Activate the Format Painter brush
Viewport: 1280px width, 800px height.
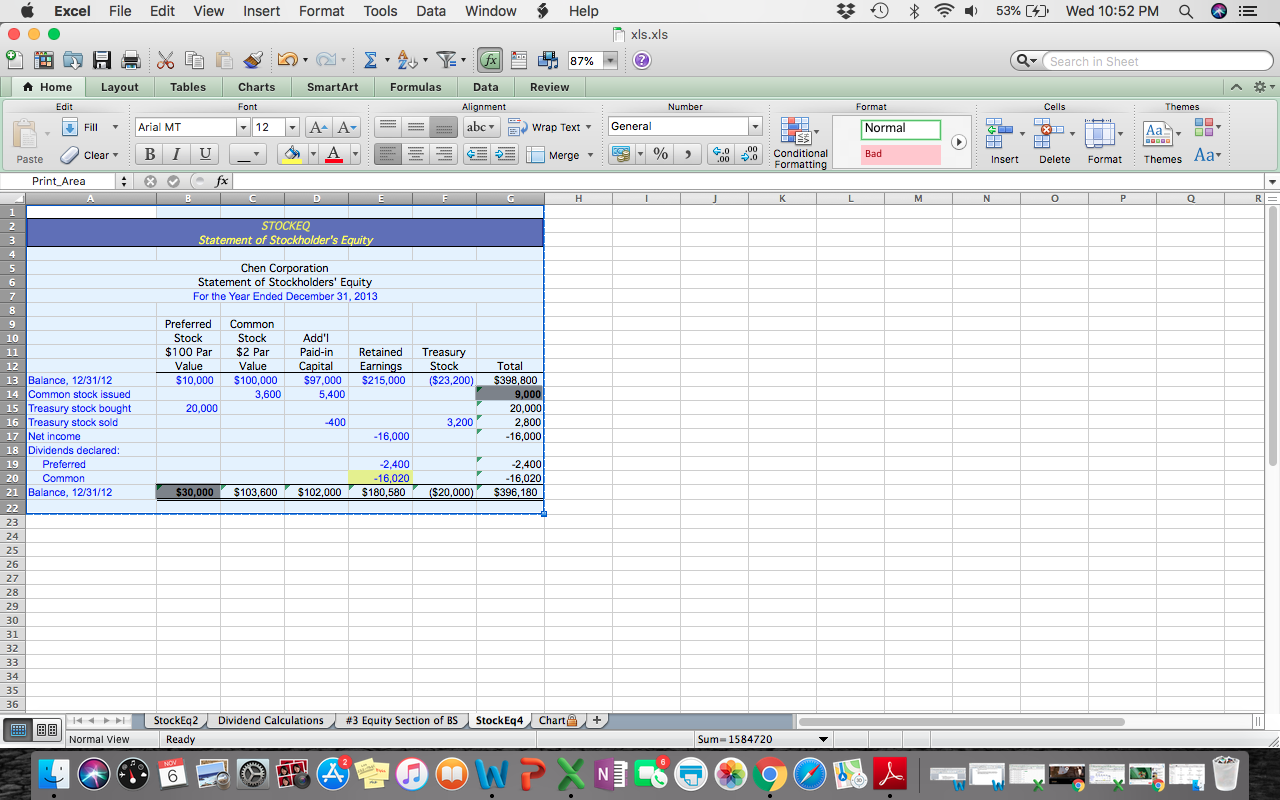click(x=253, y=60)
